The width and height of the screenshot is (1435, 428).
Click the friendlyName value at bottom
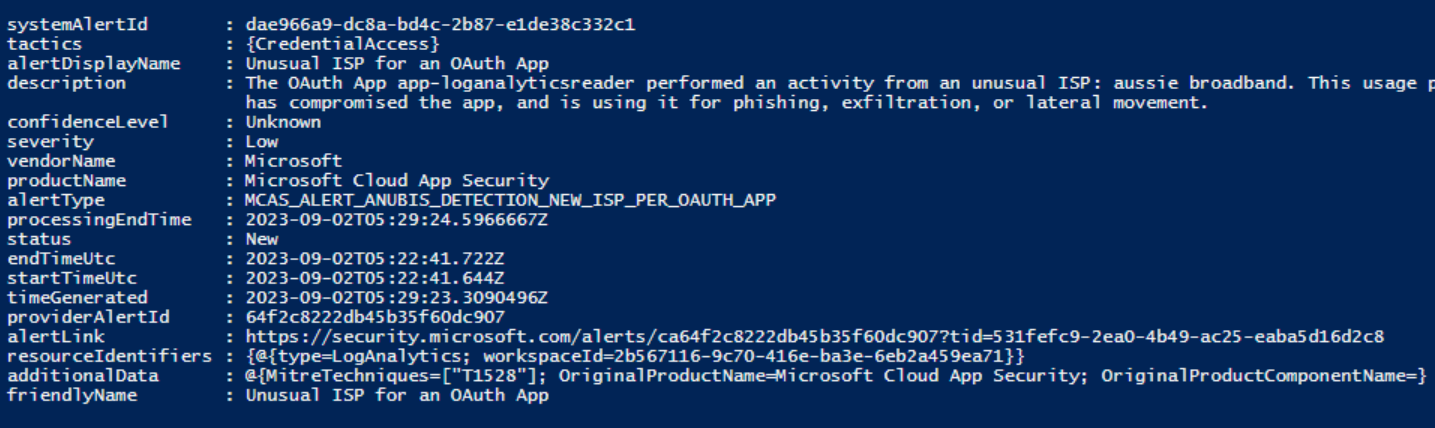[x=396, y=395]
